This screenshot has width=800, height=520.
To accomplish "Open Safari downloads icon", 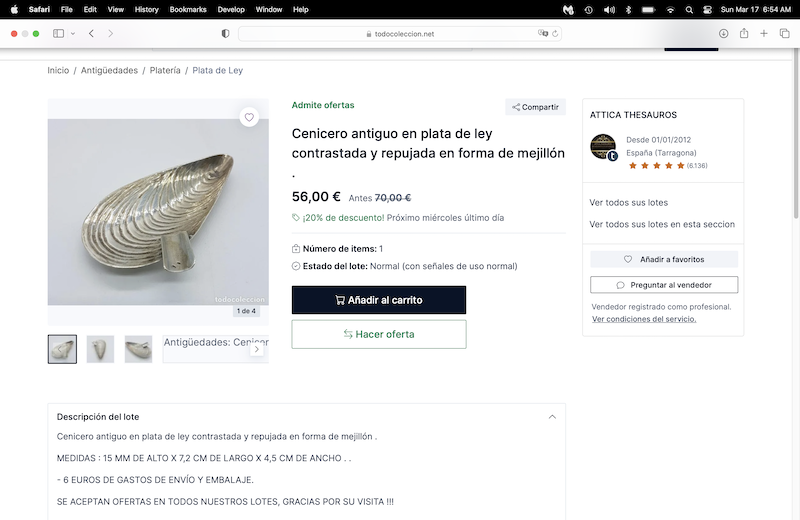I will tap(723, 33).
